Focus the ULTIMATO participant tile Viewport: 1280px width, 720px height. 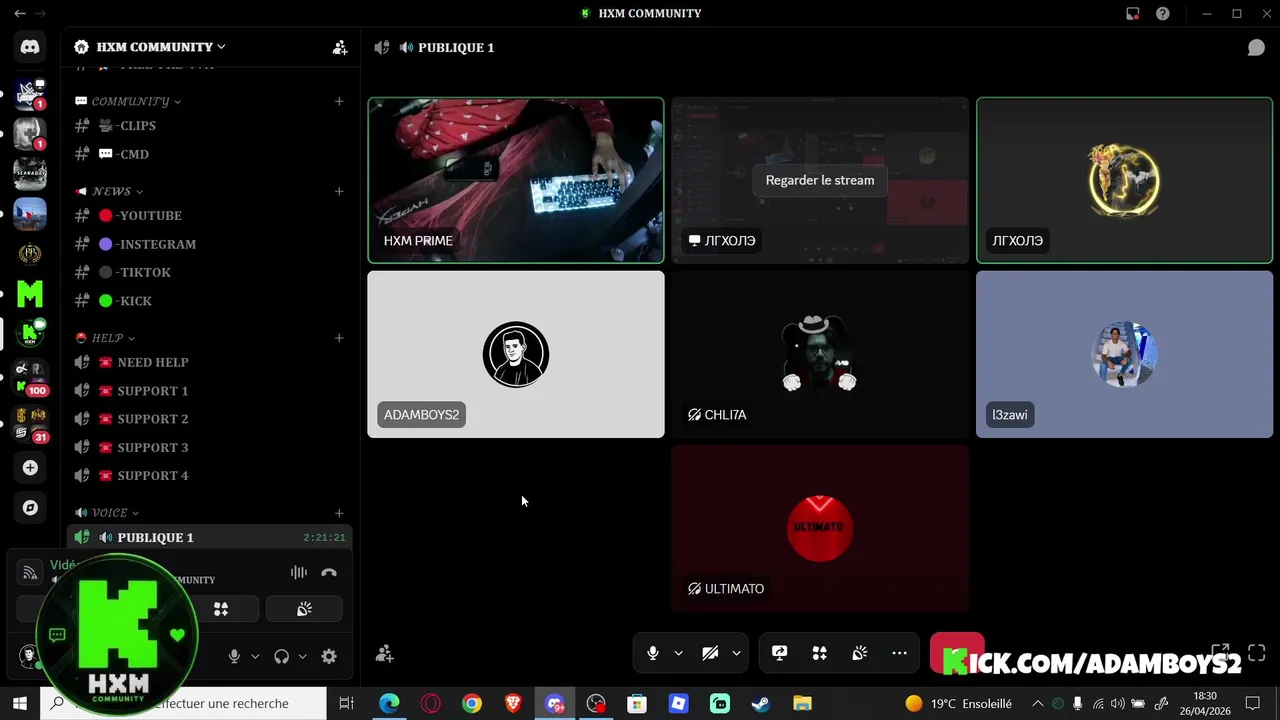pos(820,528)
